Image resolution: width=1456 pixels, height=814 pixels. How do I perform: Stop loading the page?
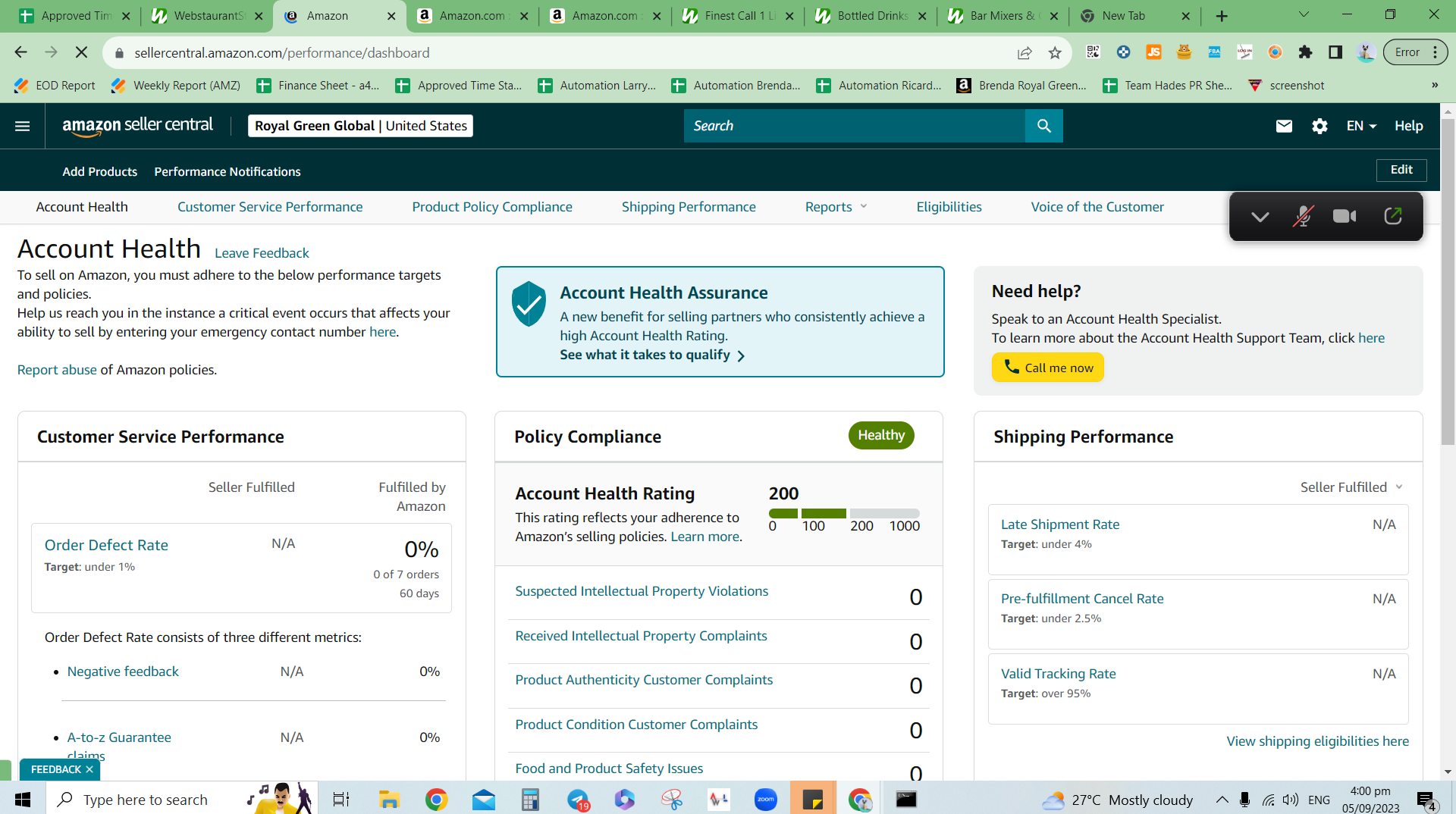click(x=81, y=52)
